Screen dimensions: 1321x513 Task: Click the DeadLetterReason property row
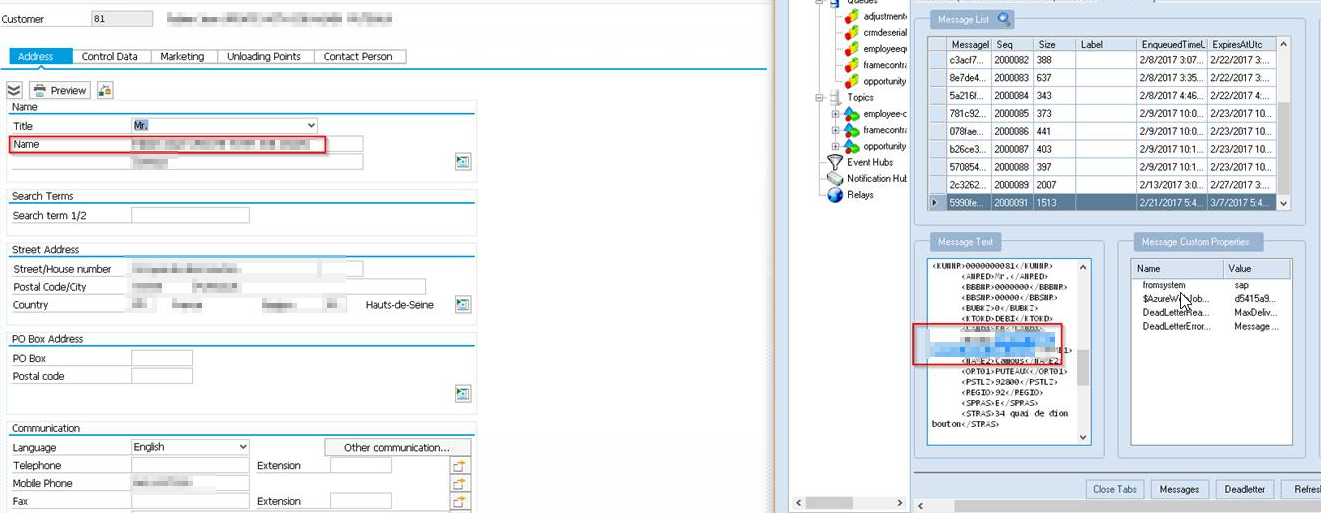1211,312
